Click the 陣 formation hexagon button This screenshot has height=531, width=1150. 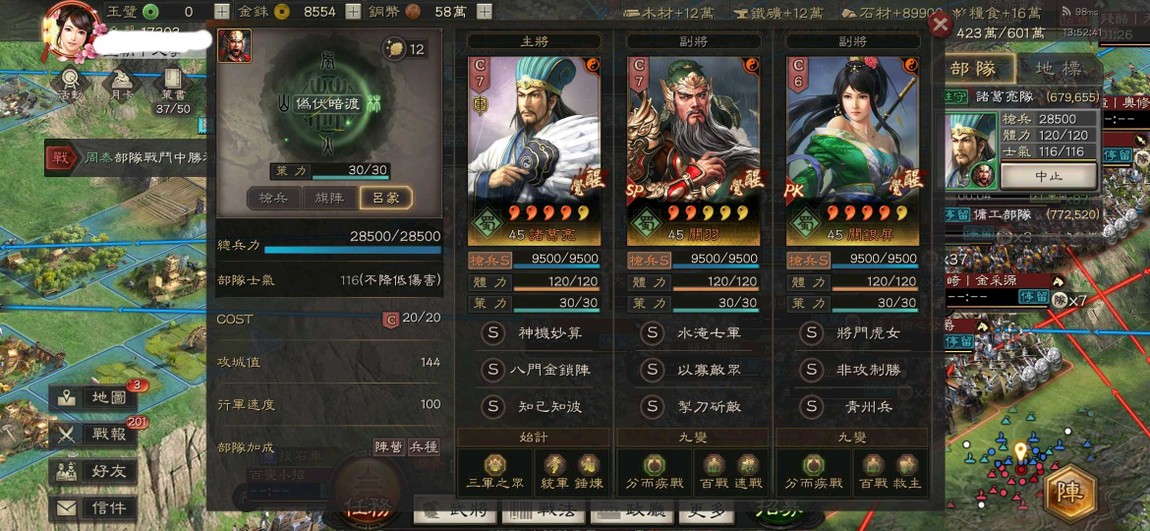point(1070,492)
